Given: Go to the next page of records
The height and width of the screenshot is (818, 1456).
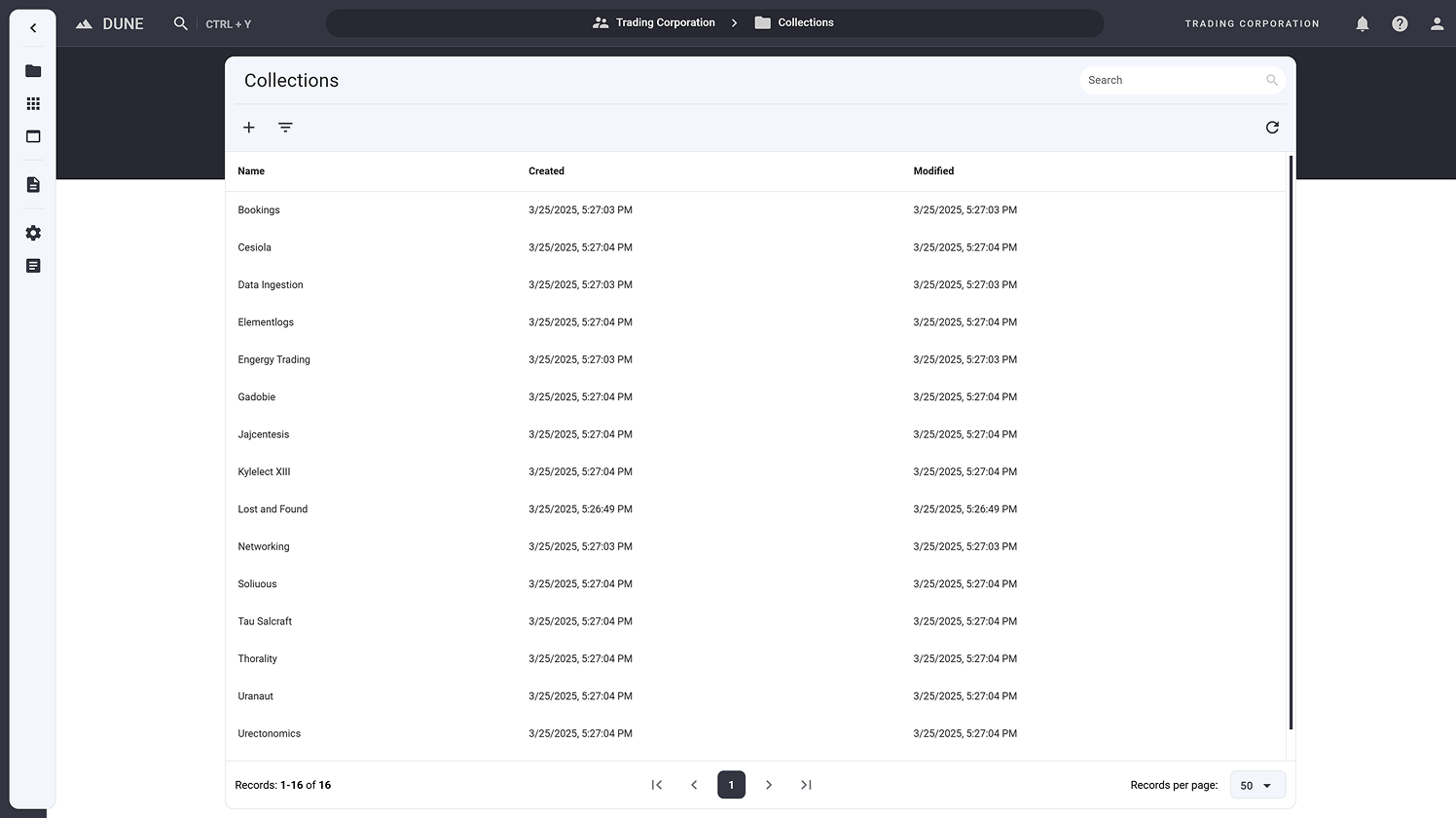Looking at the screenshot, I should pos(769,785).
